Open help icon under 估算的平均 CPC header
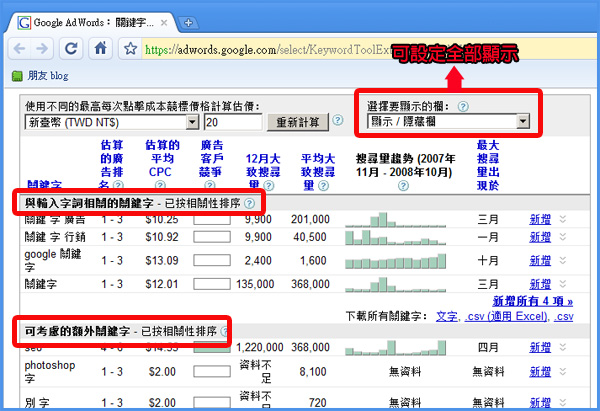 (160, 186)
